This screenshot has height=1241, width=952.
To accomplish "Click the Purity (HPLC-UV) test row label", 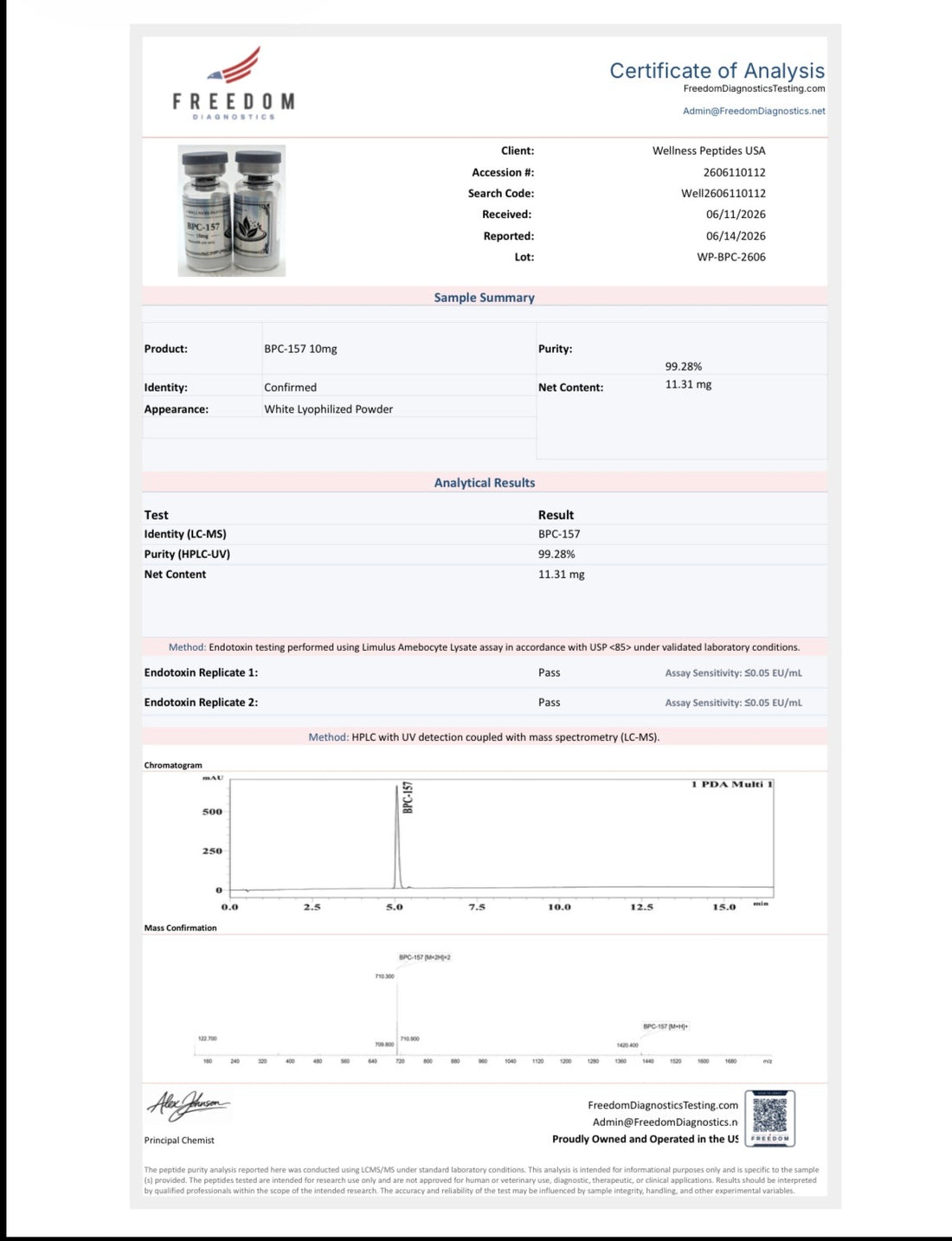I will tap(187, 554).
